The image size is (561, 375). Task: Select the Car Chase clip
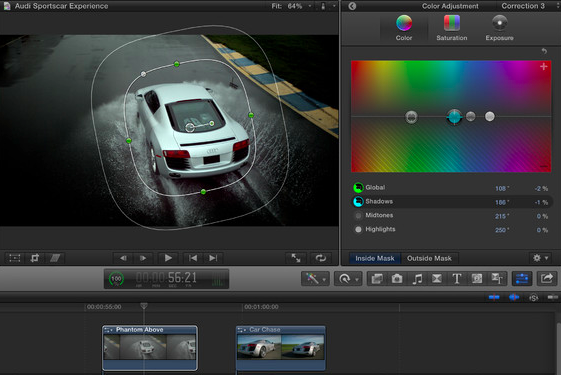point(281,347)
